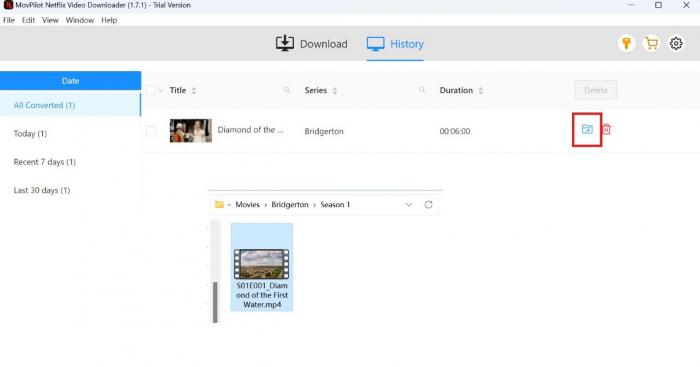Sort by Duration column arrows
This screenshot has width=700, height=367.
(480, 91)
